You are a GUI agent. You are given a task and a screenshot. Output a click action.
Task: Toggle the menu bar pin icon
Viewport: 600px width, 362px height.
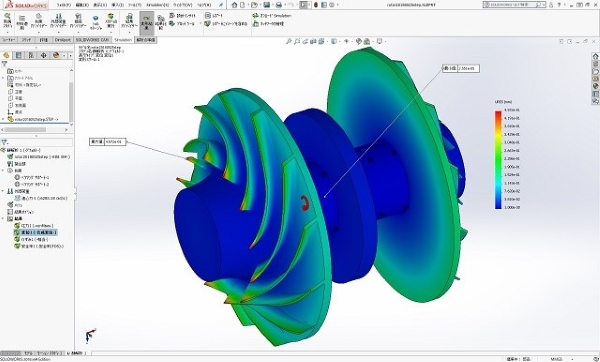pyautogui.click(x=221, y=5)
